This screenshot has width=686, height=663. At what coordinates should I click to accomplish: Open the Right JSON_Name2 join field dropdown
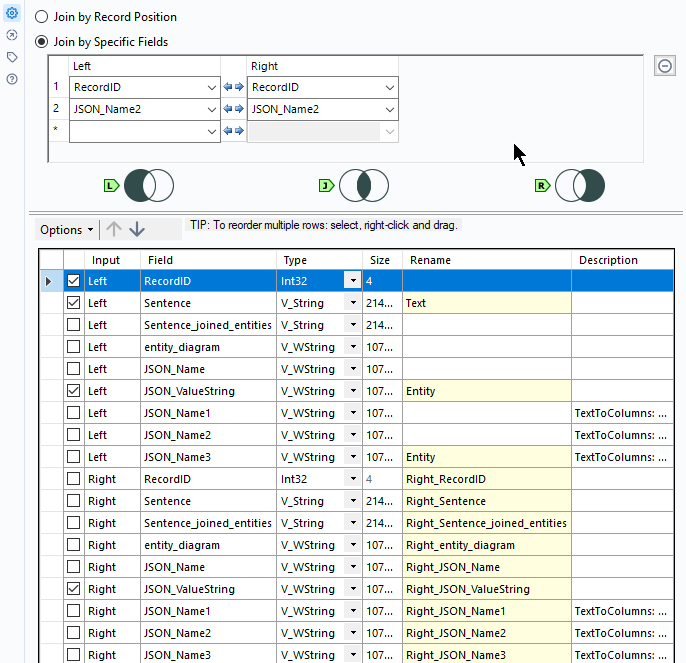[x=389, y=109]
